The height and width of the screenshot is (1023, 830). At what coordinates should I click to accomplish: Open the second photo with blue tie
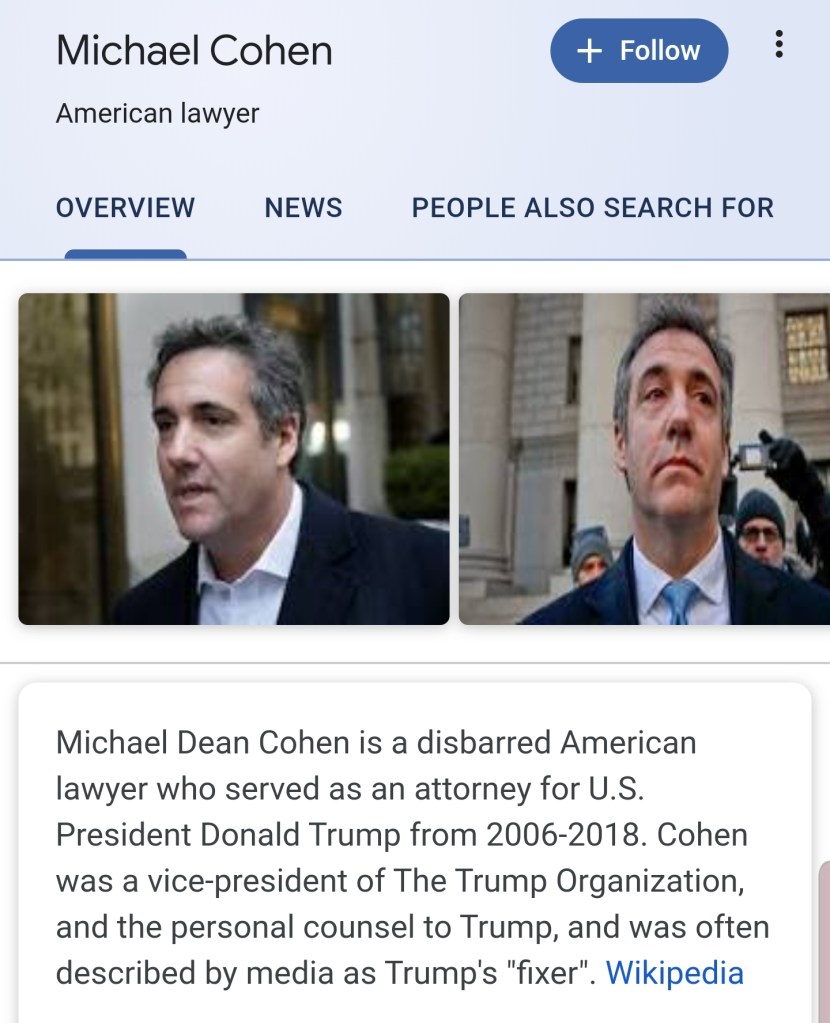(645, 459)
